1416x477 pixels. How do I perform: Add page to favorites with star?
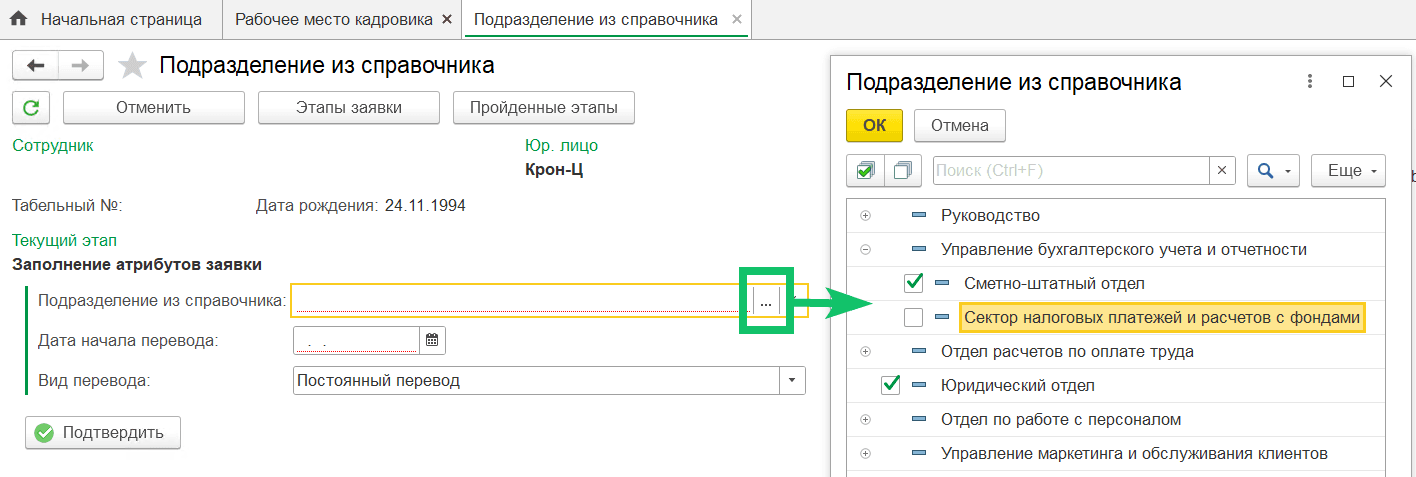point(131,67)
